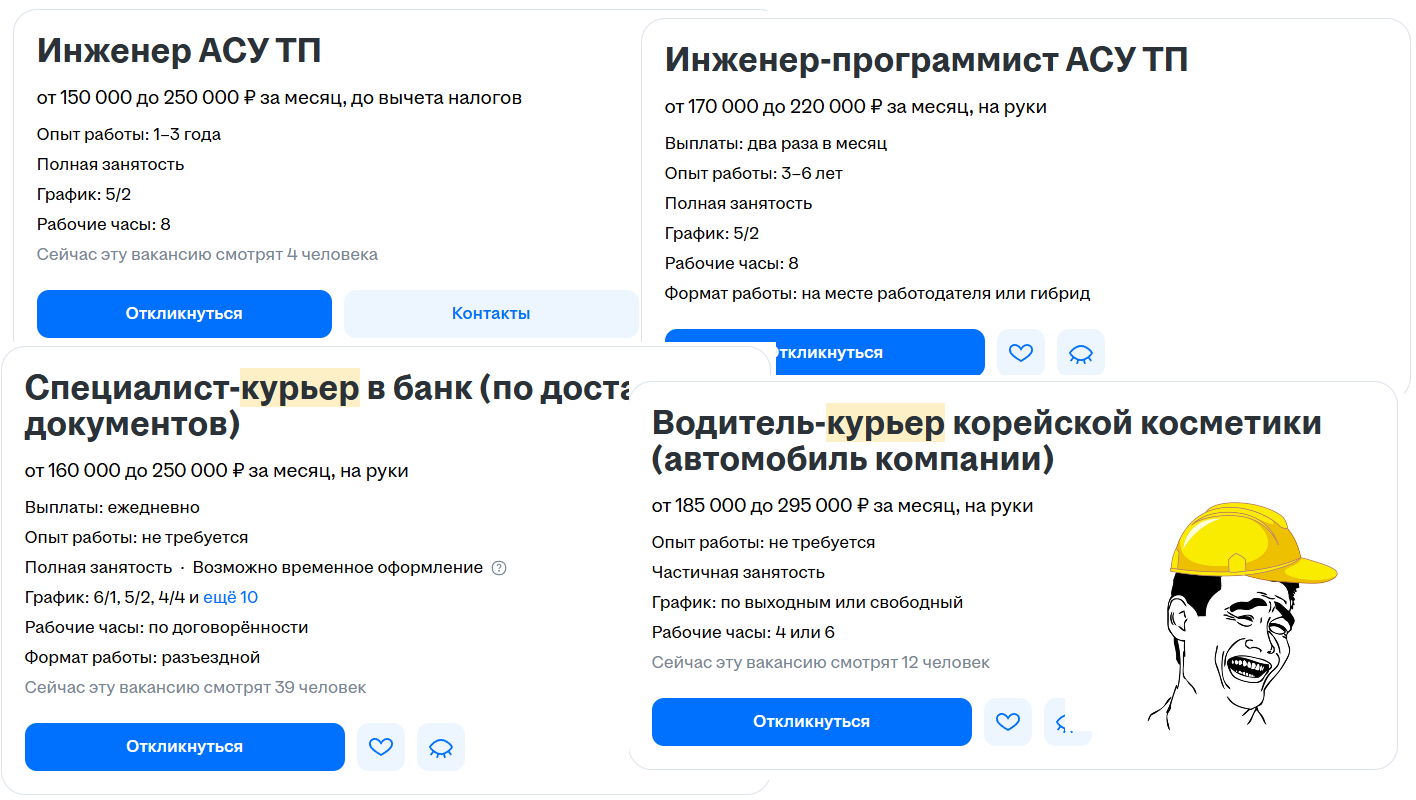Screen dimensions: 1416x800
Task: Open help tooltip beside Возможно временное оформление
Action: [x=499, y=568]
